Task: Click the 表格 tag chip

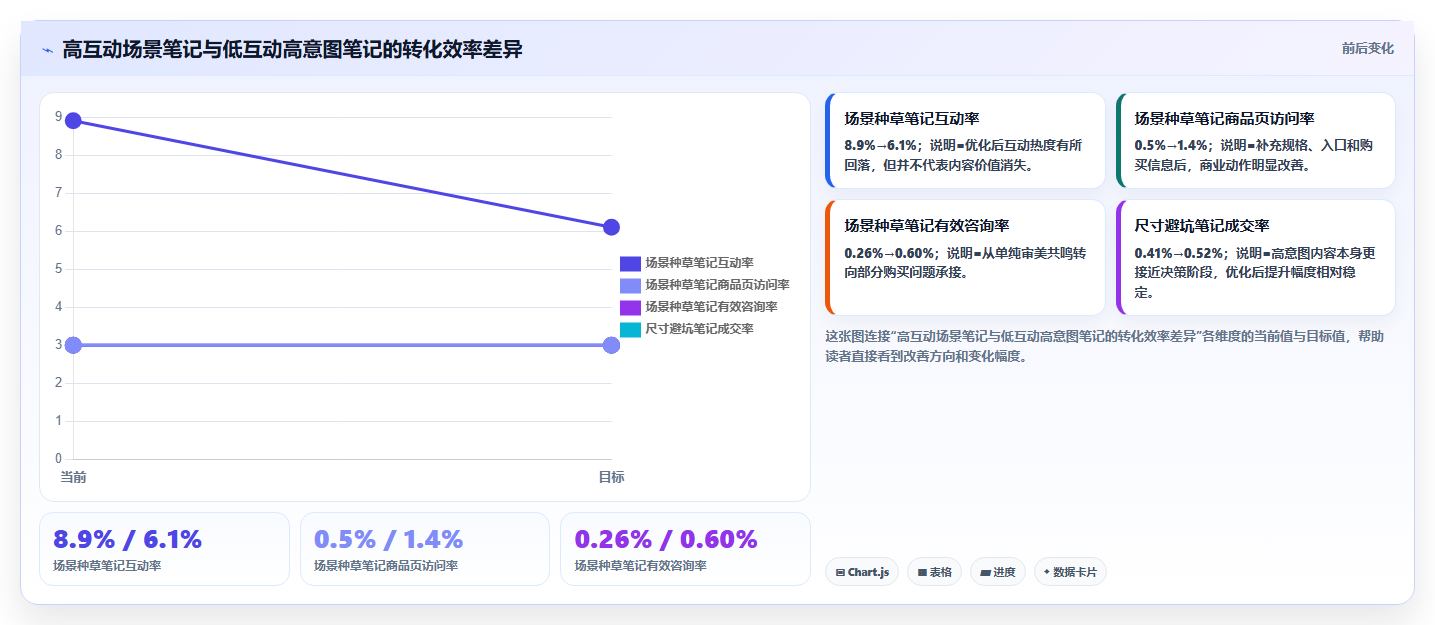Action: click(x=935, y=572)
